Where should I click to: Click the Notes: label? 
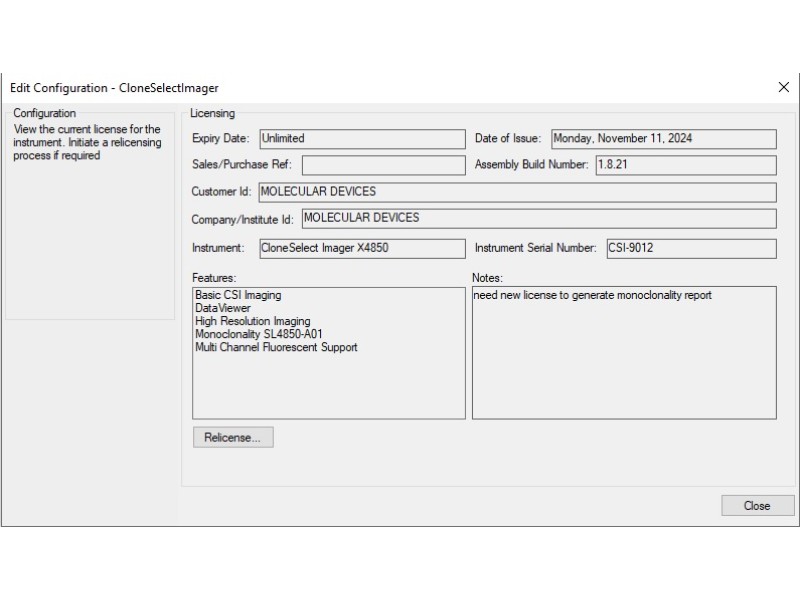point(487,278)
